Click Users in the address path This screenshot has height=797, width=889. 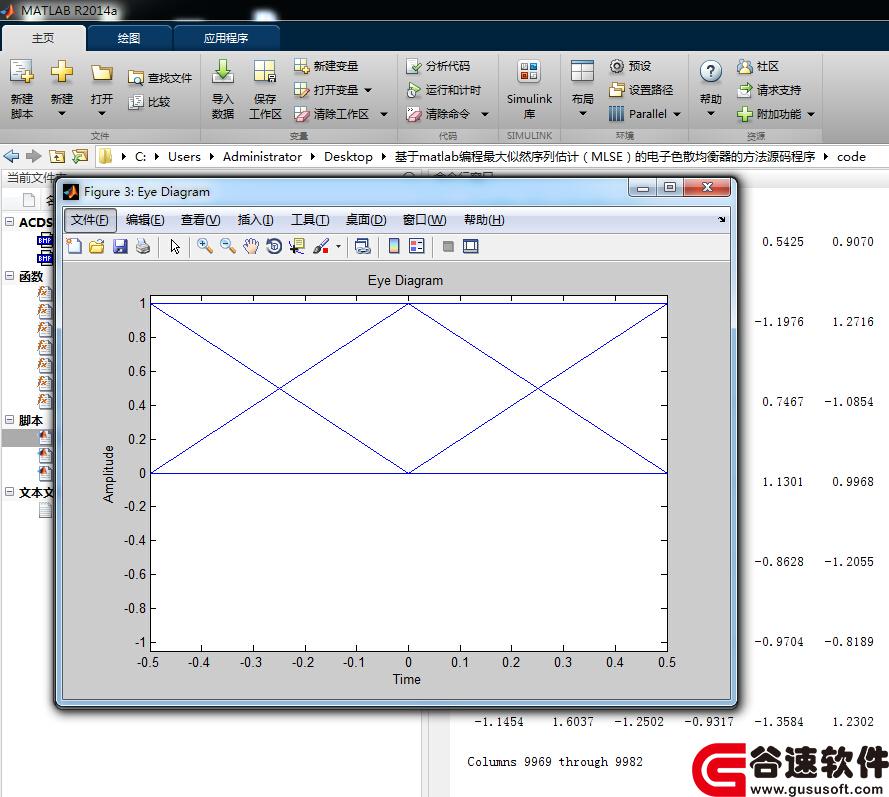(x=184, y=156)
